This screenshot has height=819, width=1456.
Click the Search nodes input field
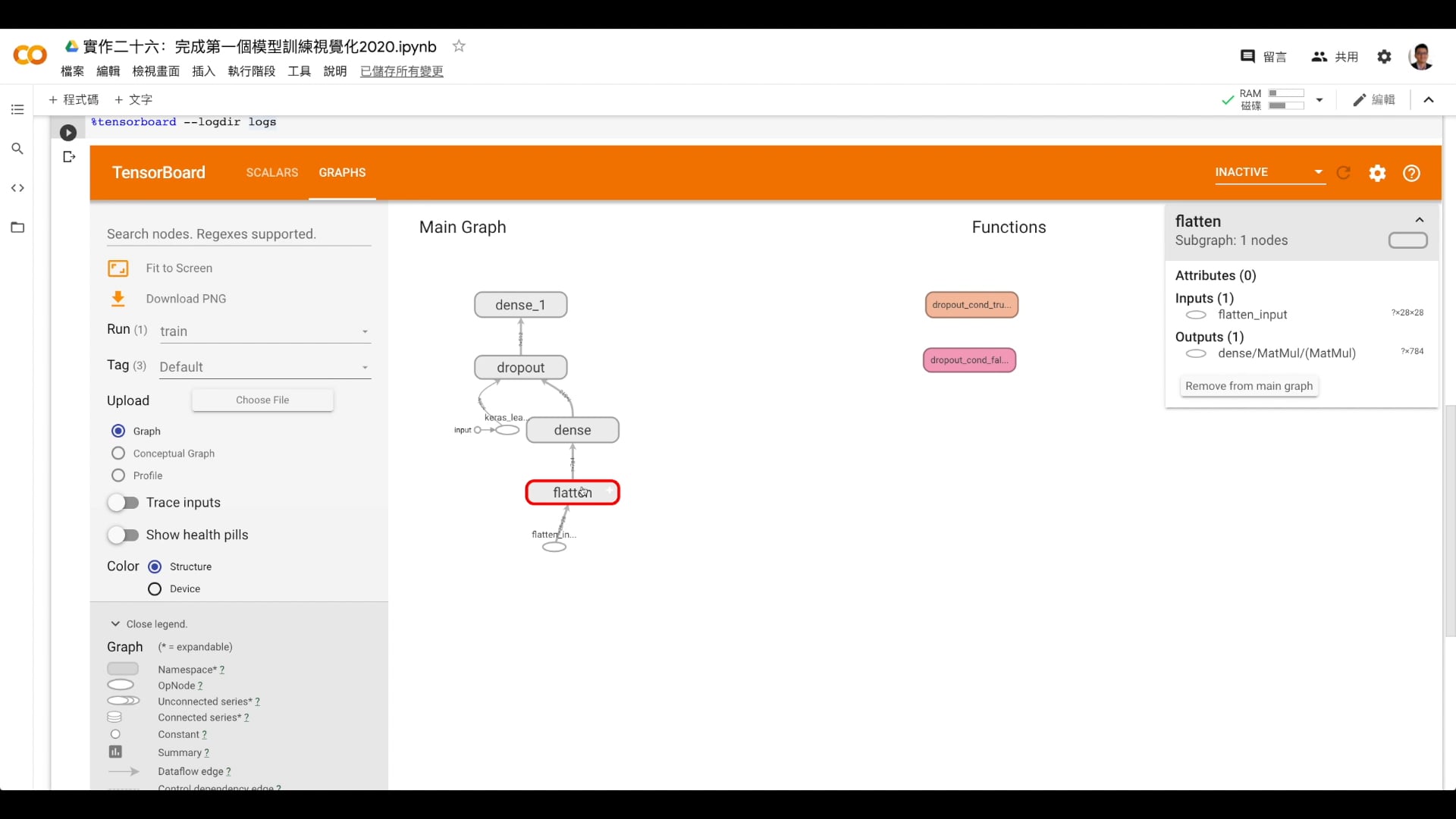coord(238,234)
